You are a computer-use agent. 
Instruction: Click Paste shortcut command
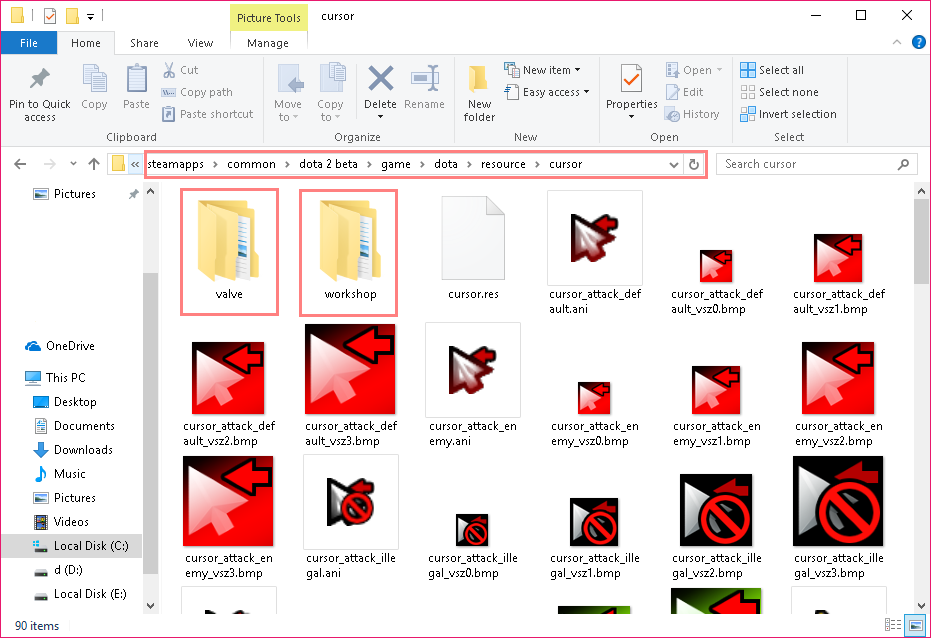tap(208, 114)
